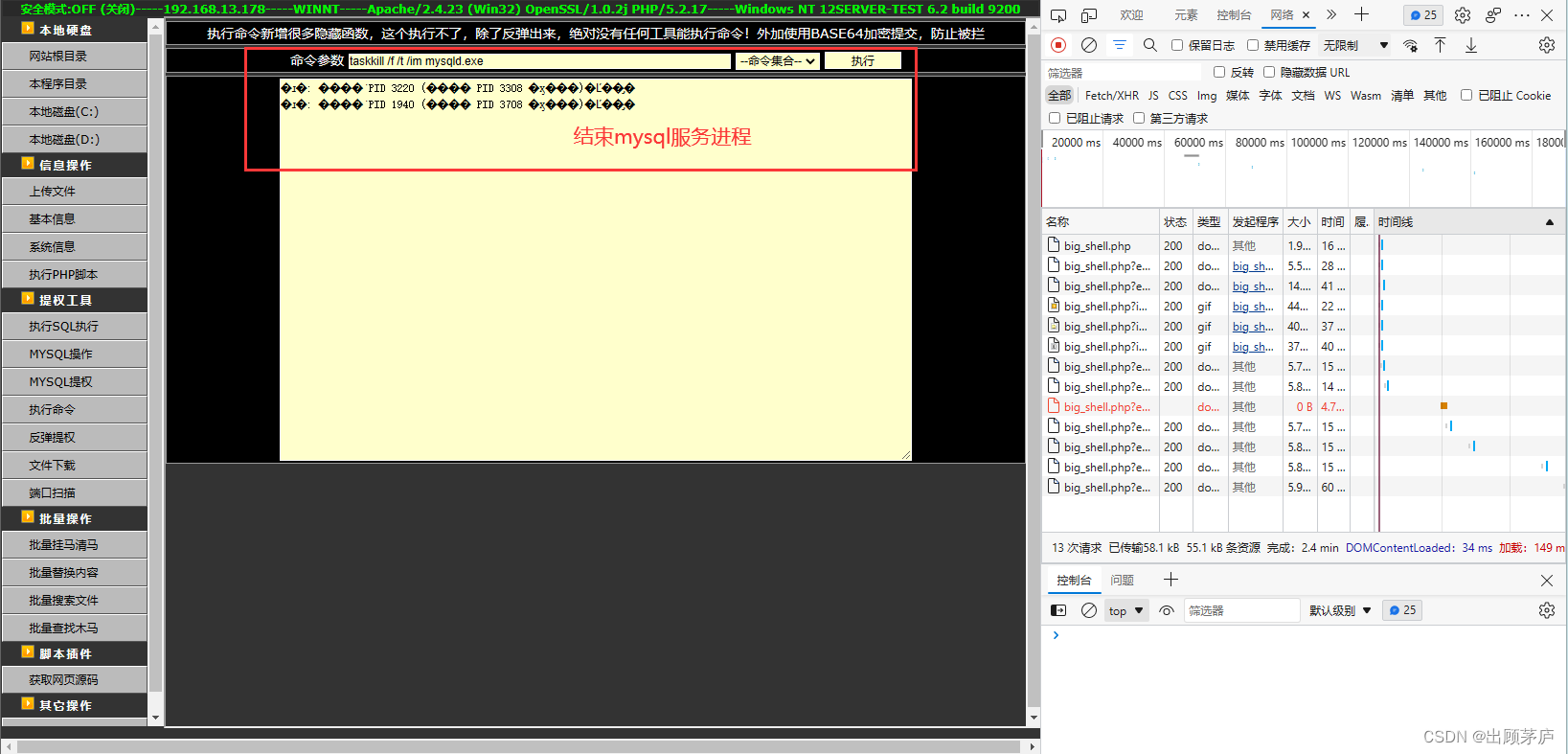Viewport: 1568px width, 754px height.
Task: Close the 网络 tab
Action: click(x=1306, y=15)
